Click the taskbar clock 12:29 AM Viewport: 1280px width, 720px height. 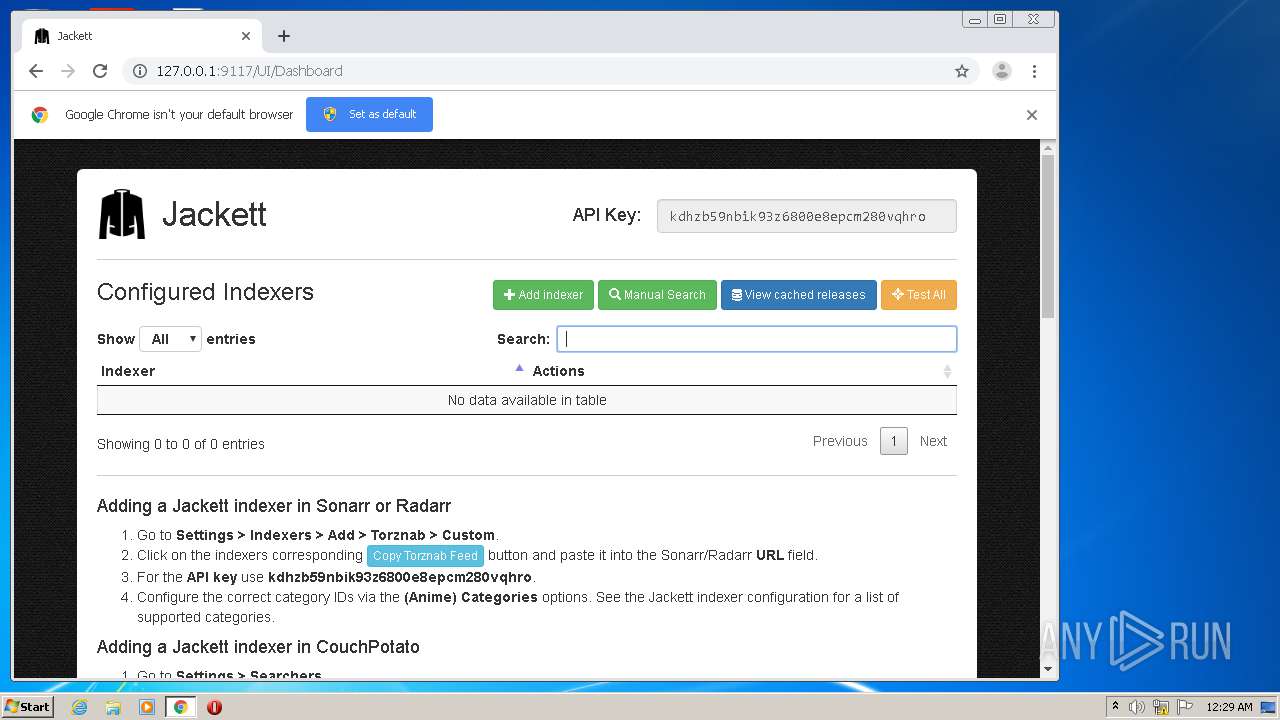pos(1229,707)
